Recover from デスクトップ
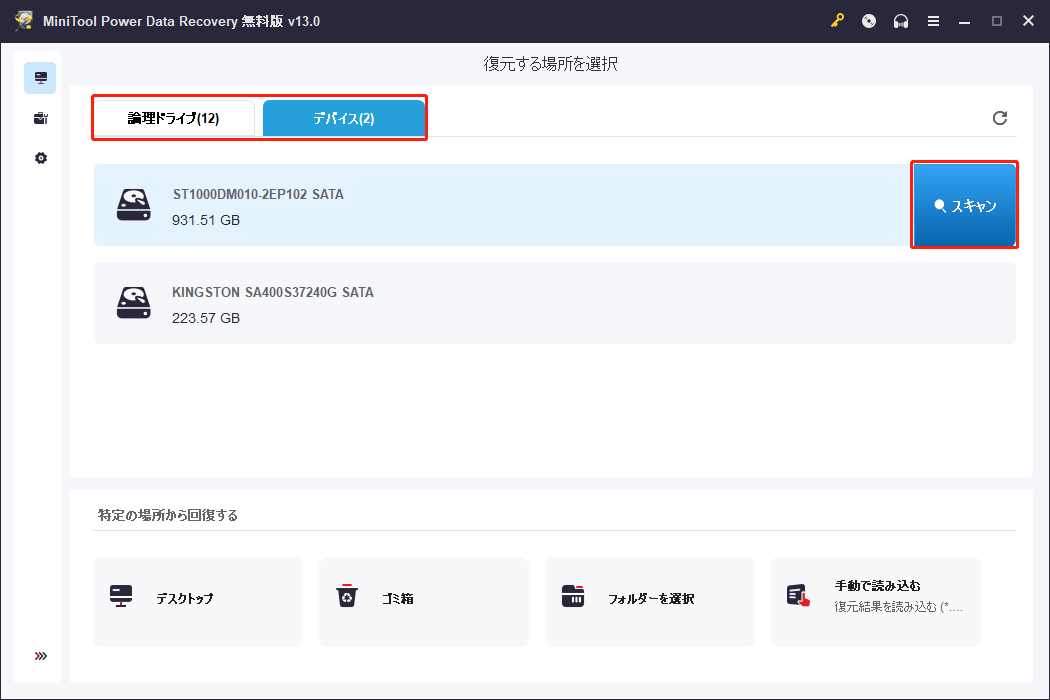1050x700 pixels. 198,602
